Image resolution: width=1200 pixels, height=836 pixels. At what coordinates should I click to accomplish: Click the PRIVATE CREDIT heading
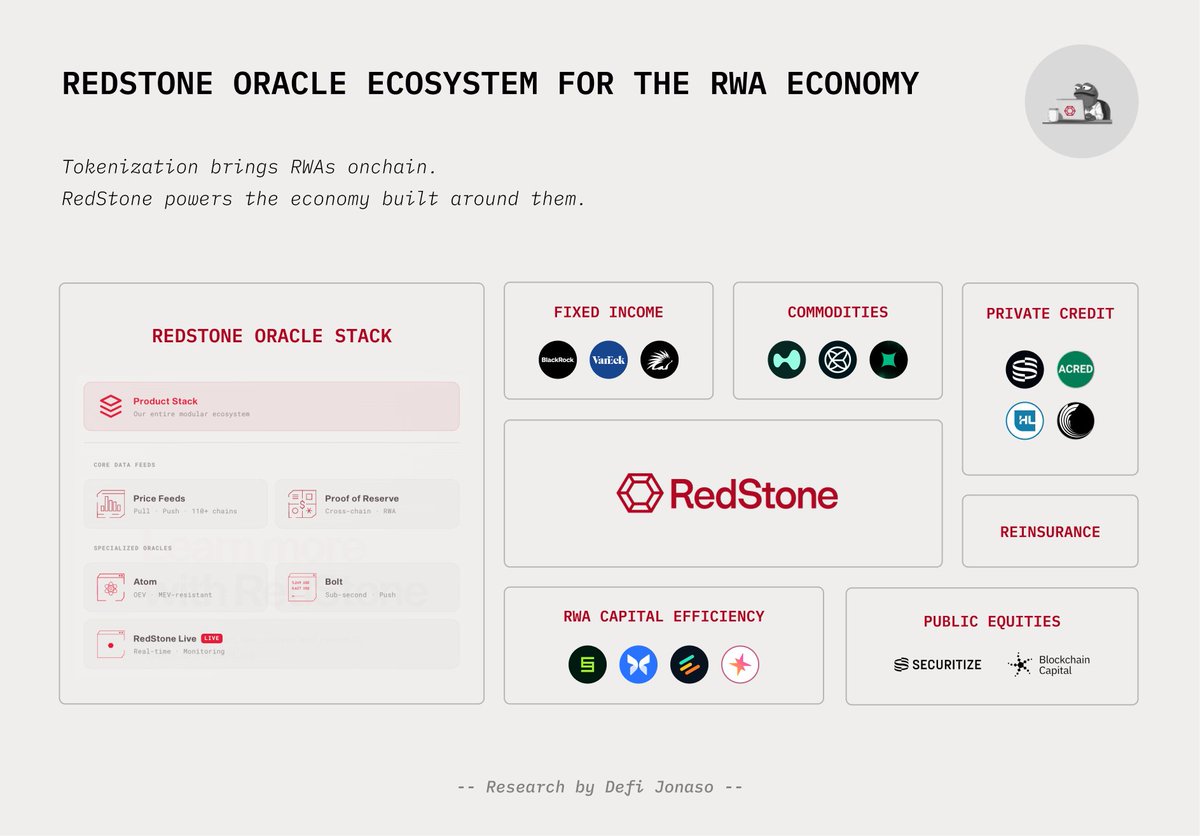pyautogui.click(x=1050, y=313)
